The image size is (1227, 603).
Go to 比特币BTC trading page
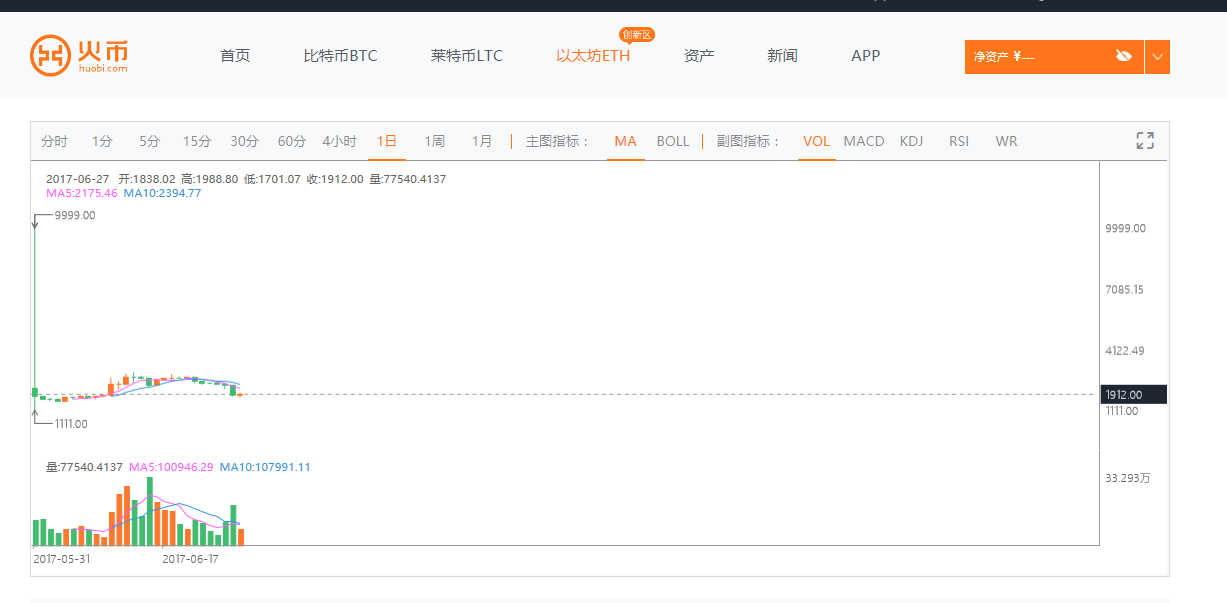click(x=340, y=56)
